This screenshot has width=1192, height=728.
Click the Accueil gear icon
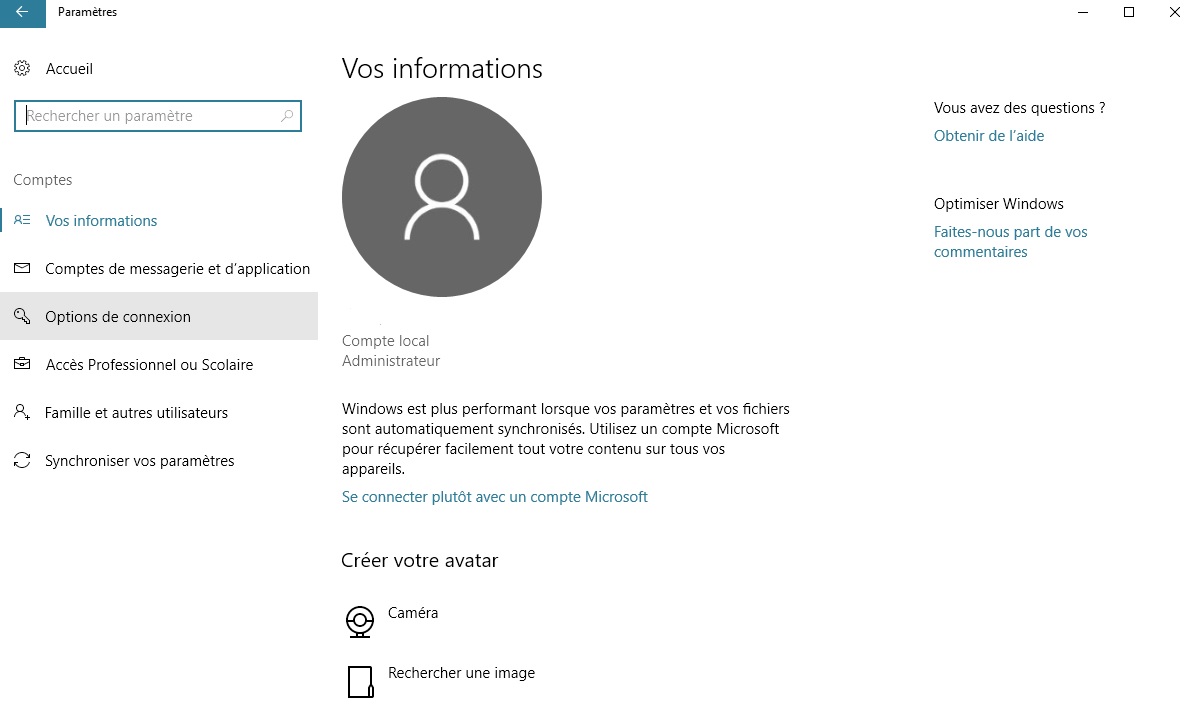click(22, 69)
